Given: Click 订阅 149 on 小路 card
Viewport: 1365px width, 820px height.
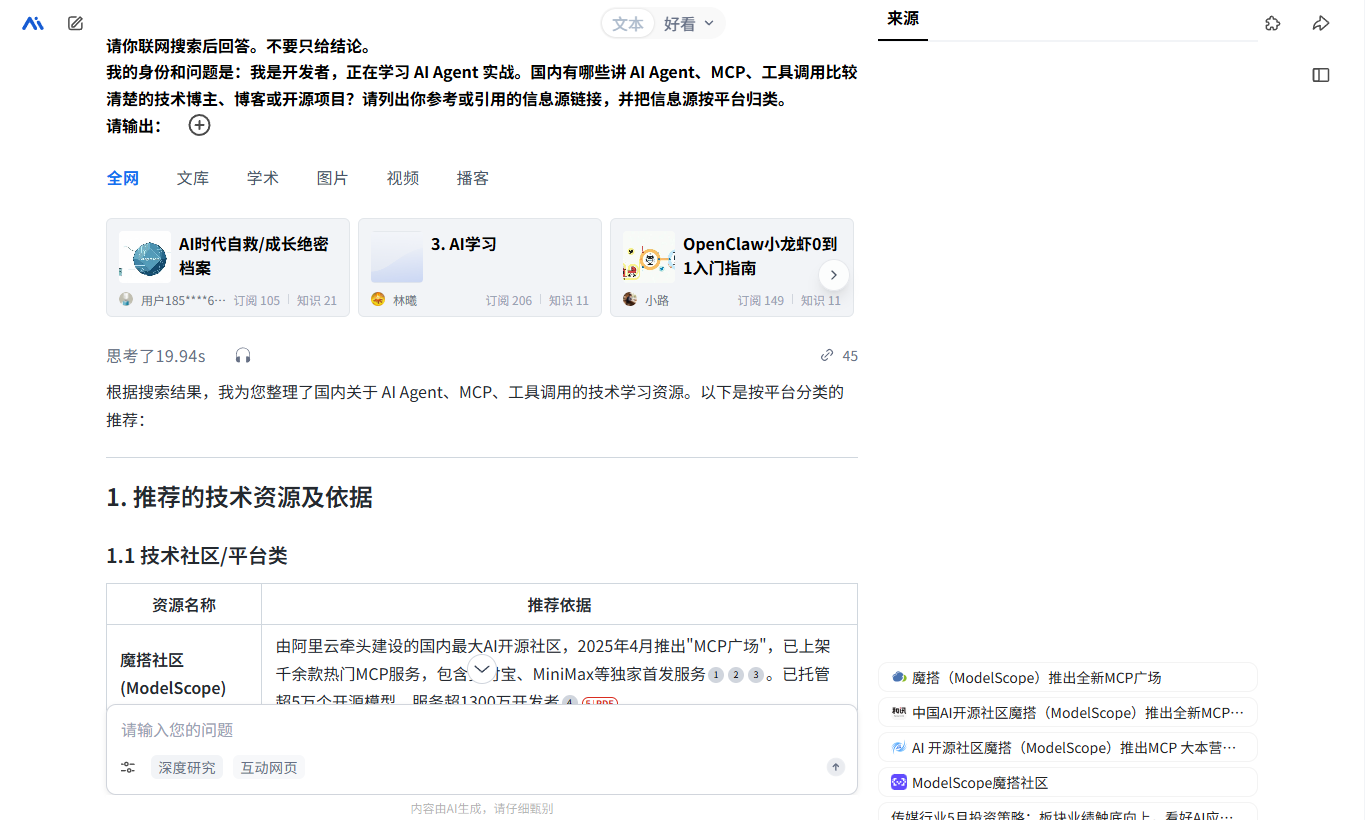Looking at the screenshot, I should point(761,300).
